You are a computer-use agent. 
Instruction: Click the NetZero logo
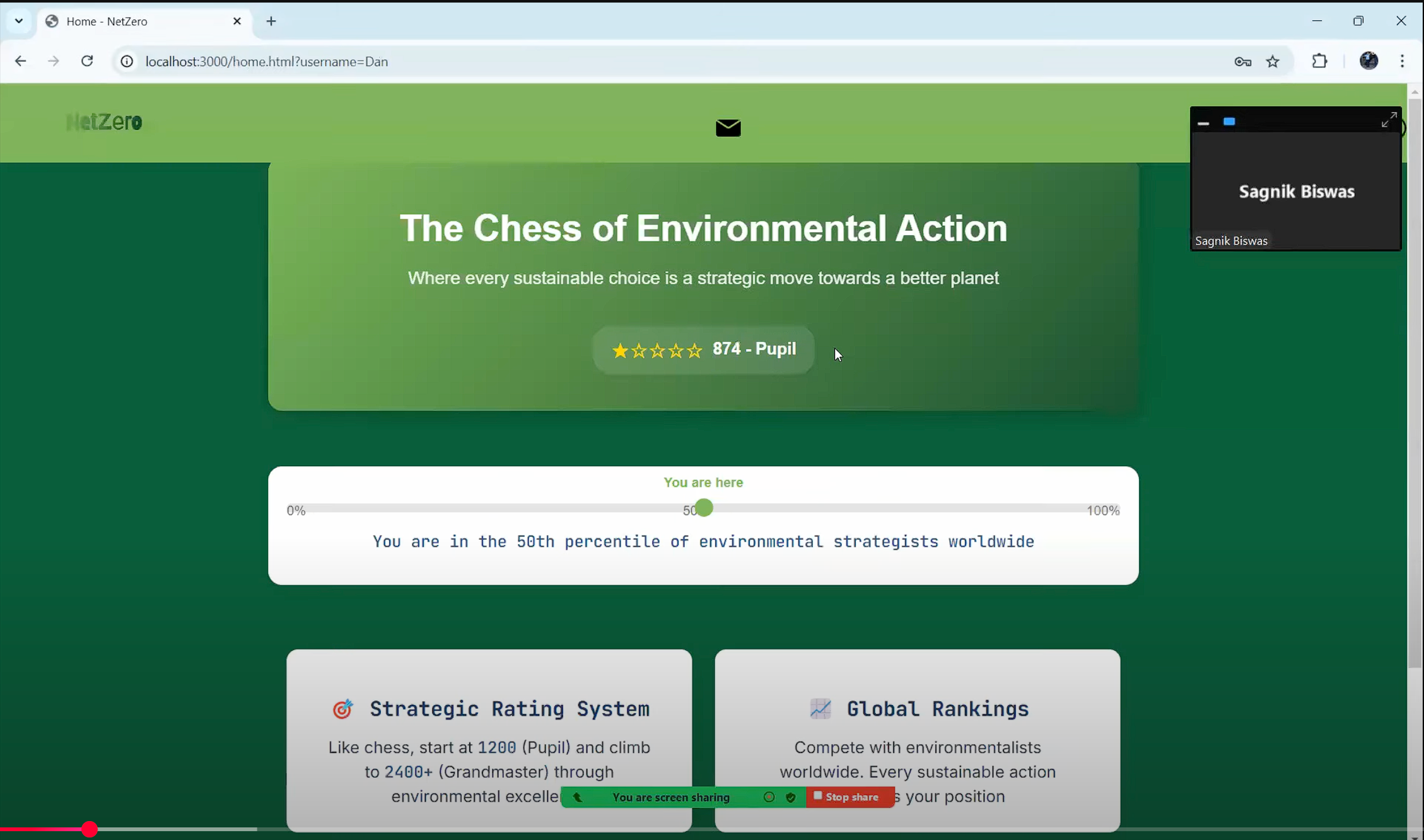point(104,122)
